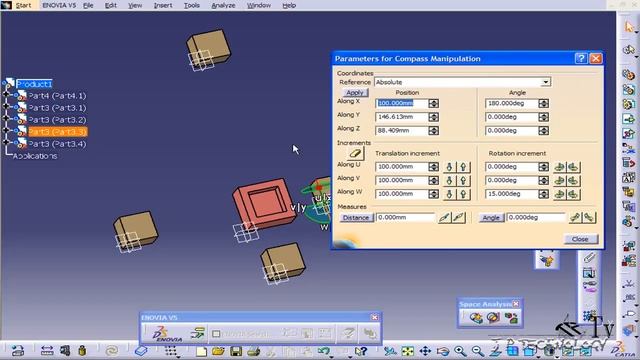Rotate negatively about V icon
The image size is (640, 360).
click(x=560, y=180)
